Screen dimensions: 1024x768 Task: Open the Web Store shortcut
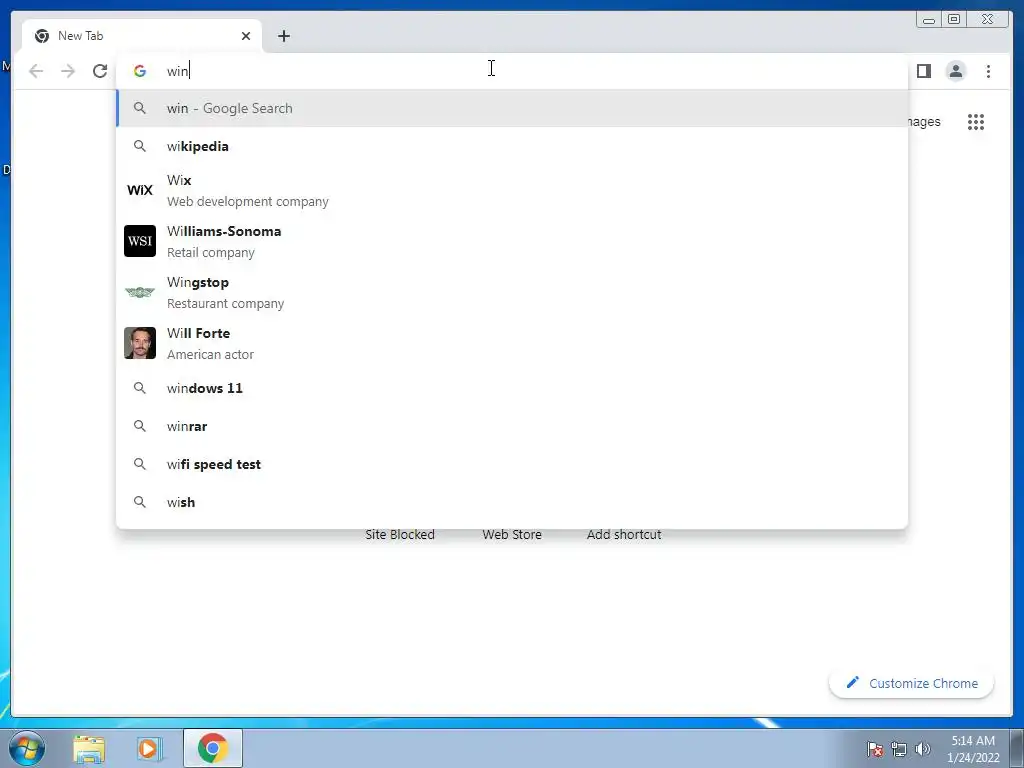click(x=512, y=534)
